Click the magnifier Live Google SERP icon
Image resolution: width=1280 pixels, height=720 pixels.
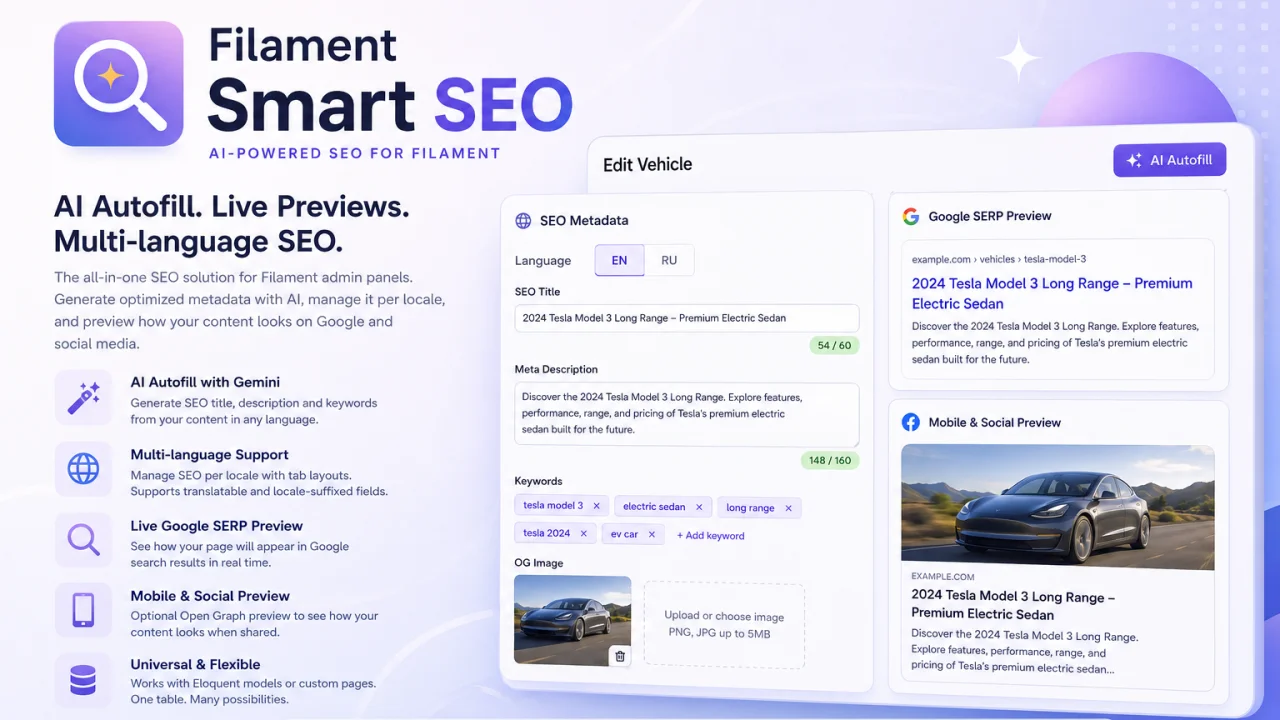(83, 540)
